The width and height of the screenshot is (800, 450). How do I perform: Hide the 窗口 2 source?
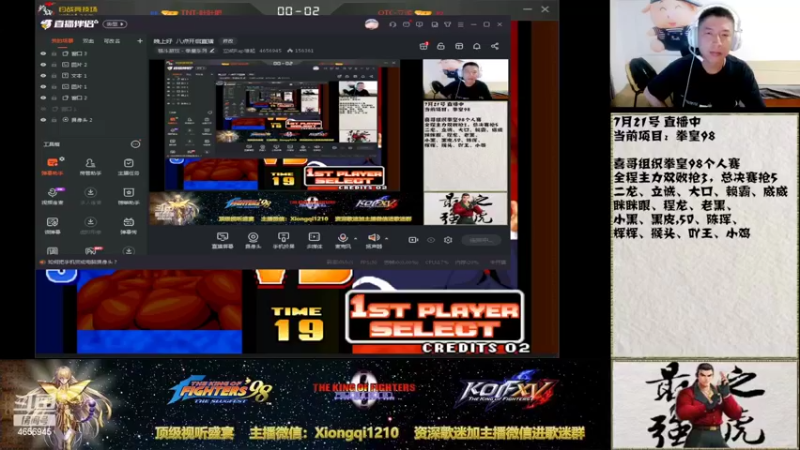click(43, 97)
